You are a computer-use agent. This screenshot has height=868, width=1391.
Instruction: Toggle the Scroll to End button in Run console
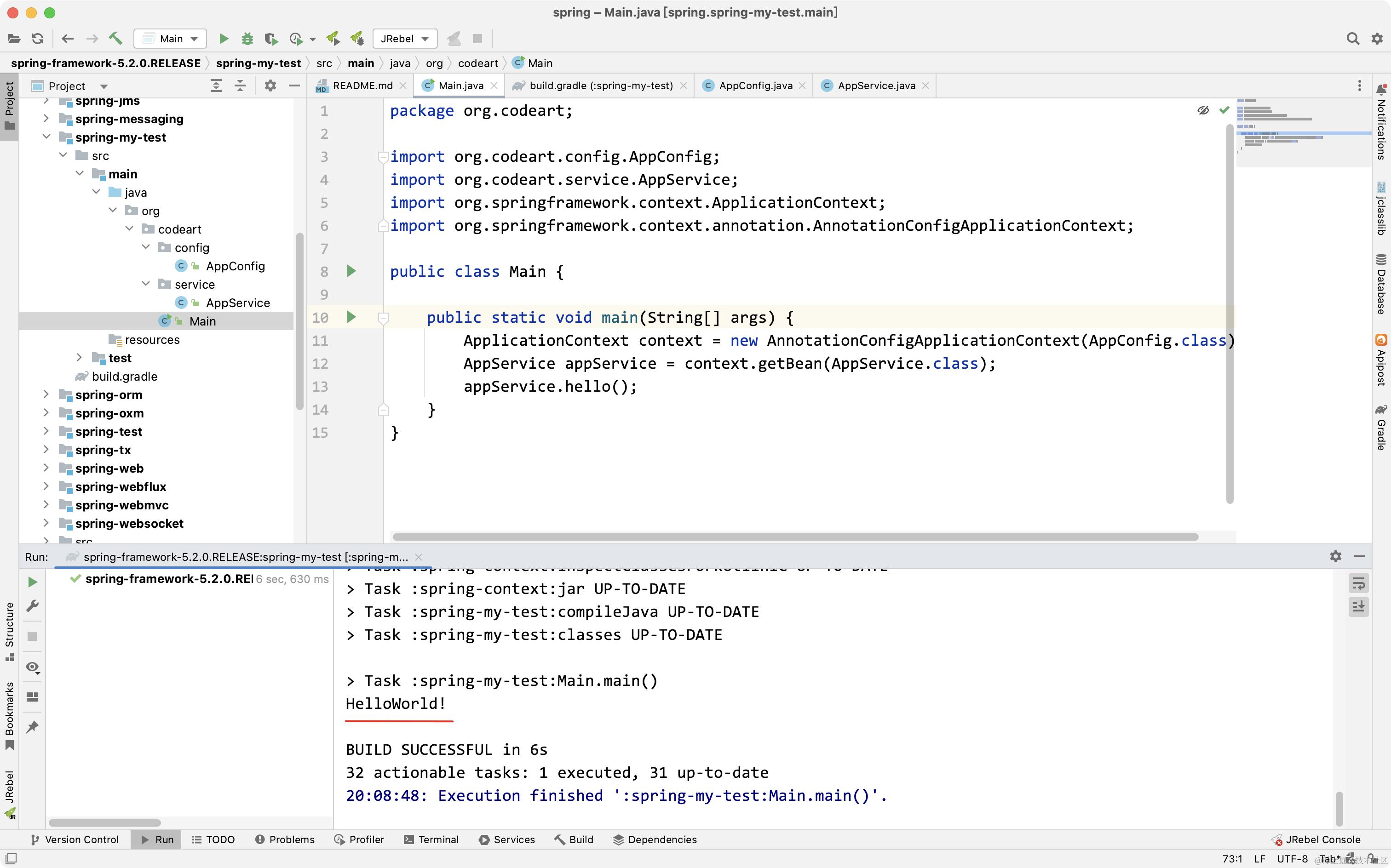(1358, 606)
